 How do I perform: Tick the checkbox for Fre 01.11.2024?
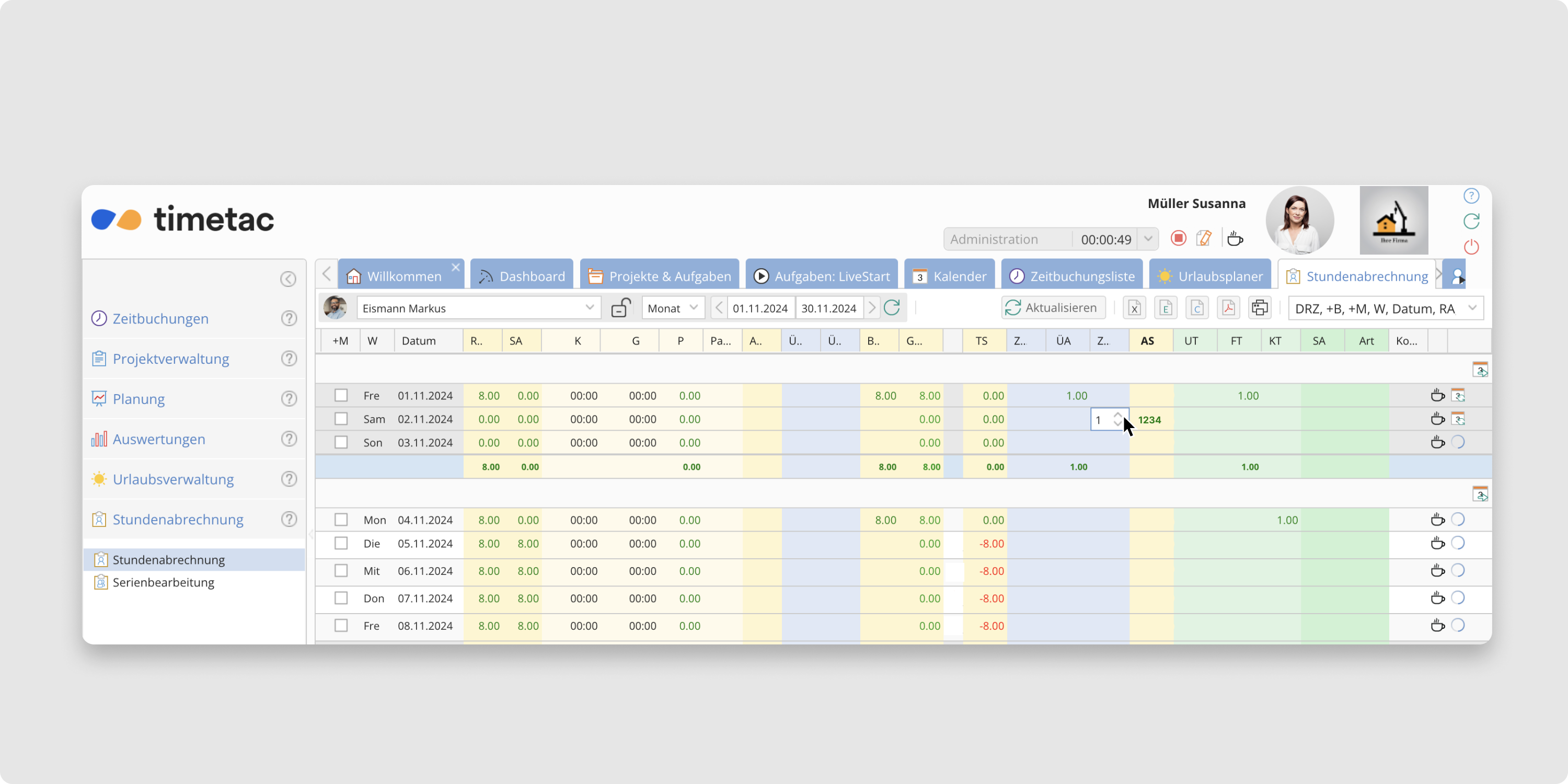coord(341,396)
